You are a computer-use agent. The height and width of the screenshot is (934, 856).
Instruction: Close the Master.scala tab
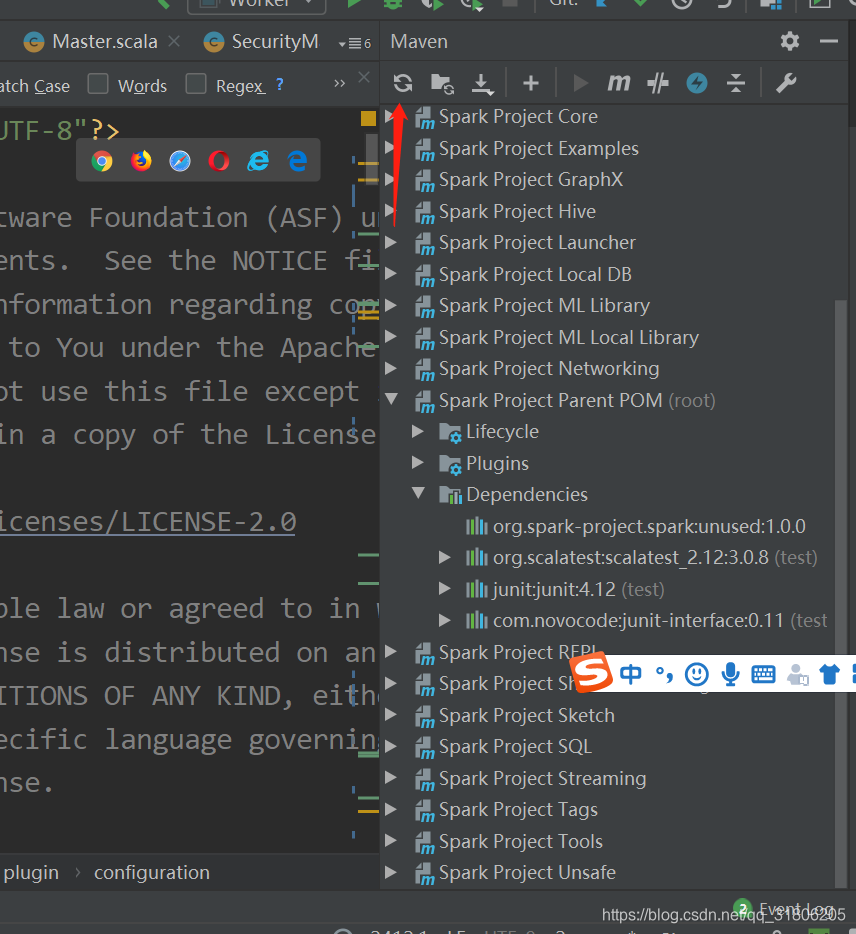(174, 41)
